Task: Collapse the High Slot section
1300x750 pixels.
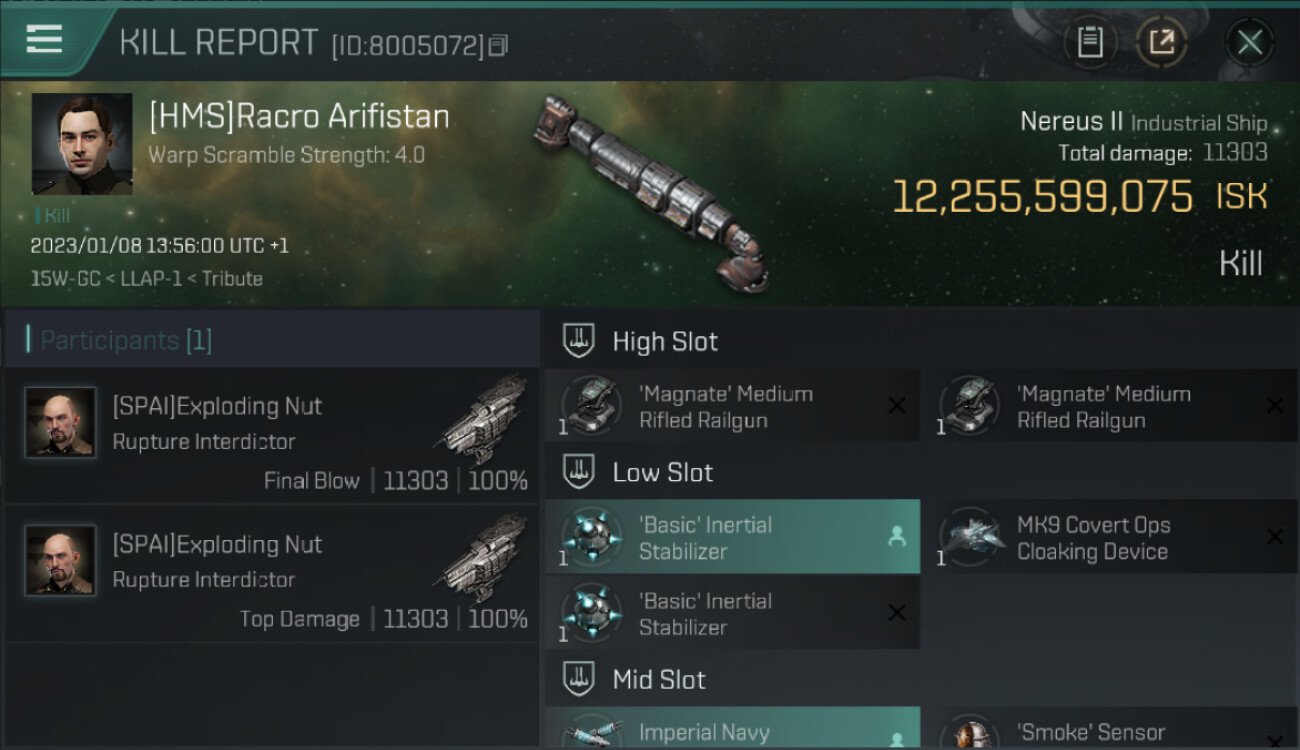Action: point(579,341)
